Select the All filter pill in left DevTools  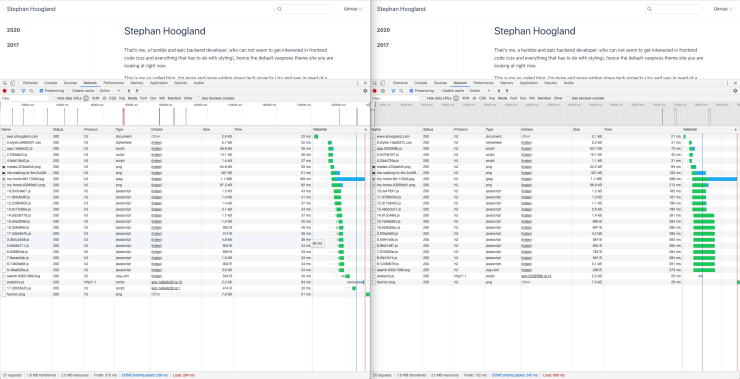point(86,98)
